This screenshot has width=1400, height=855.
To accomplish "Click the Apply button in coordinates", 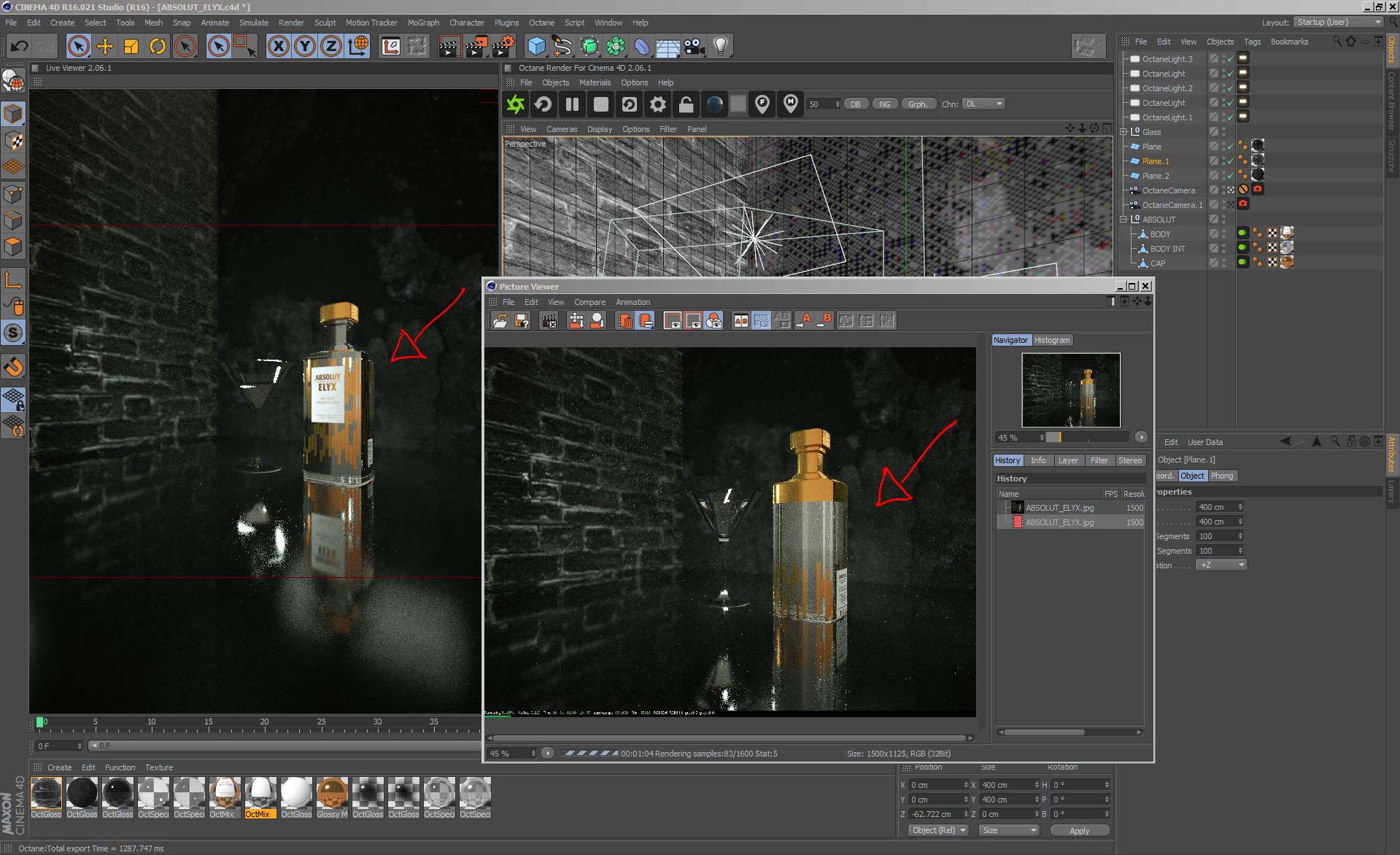I will [1080, 830].
